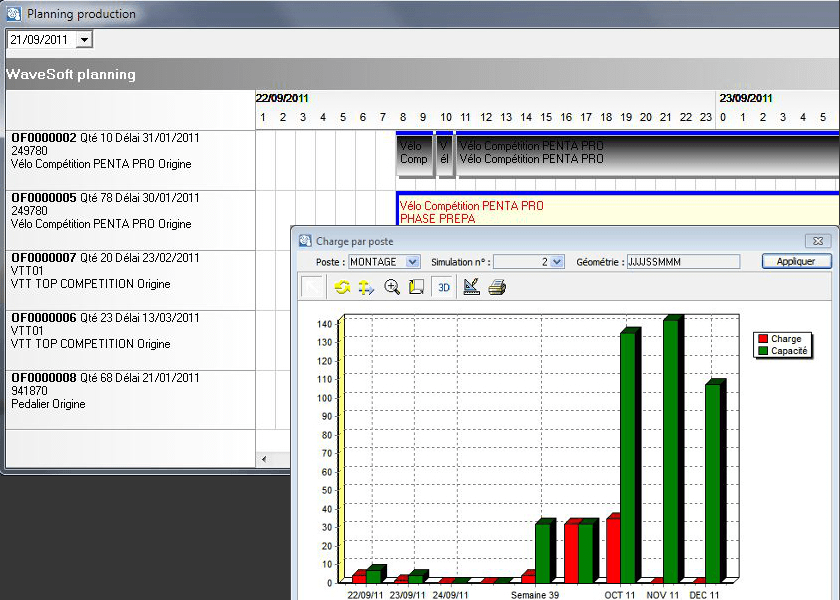Viewport: 840px width, 600px height.
Task: Click the tall green NOV 11 capacity bar
Action: [x=673, y=450]
